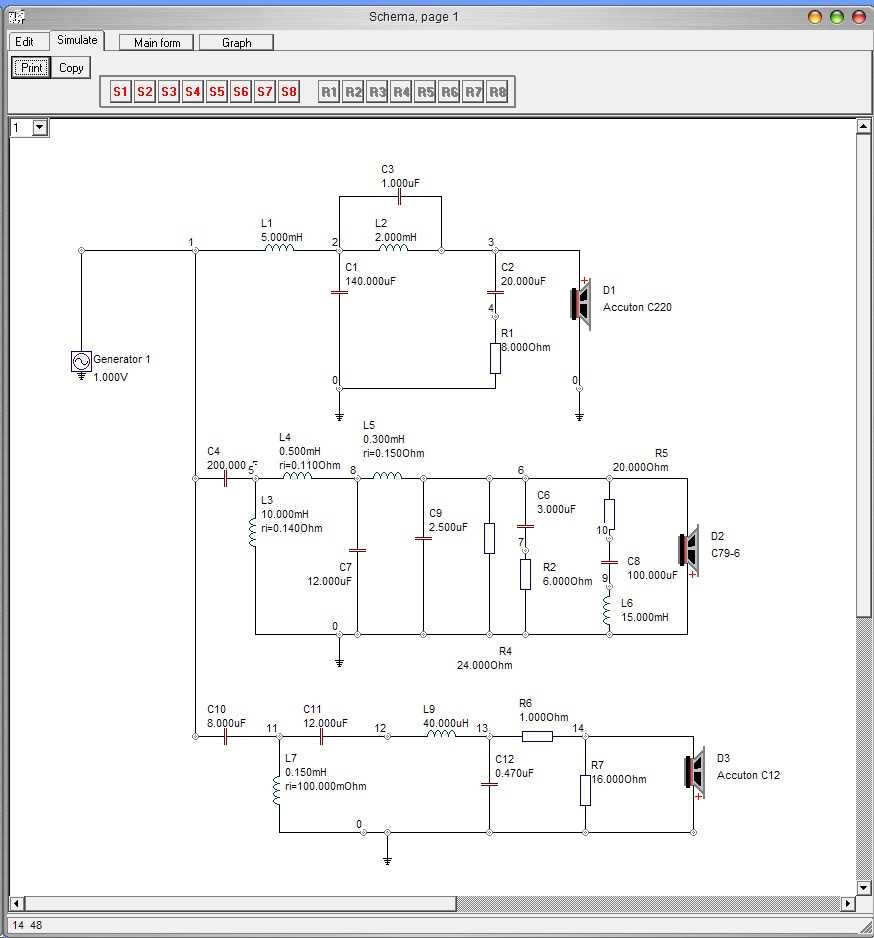
Task: Select the C4 capacitor symbol
Action: pyautogui.click(x=226, y=479)
